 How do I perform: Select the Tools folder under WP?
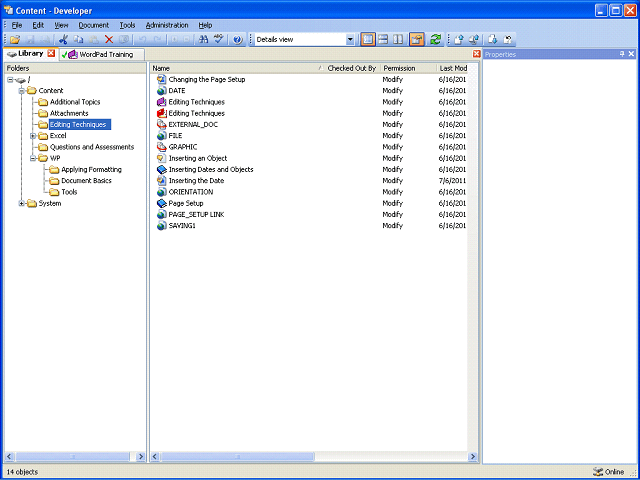69,192
